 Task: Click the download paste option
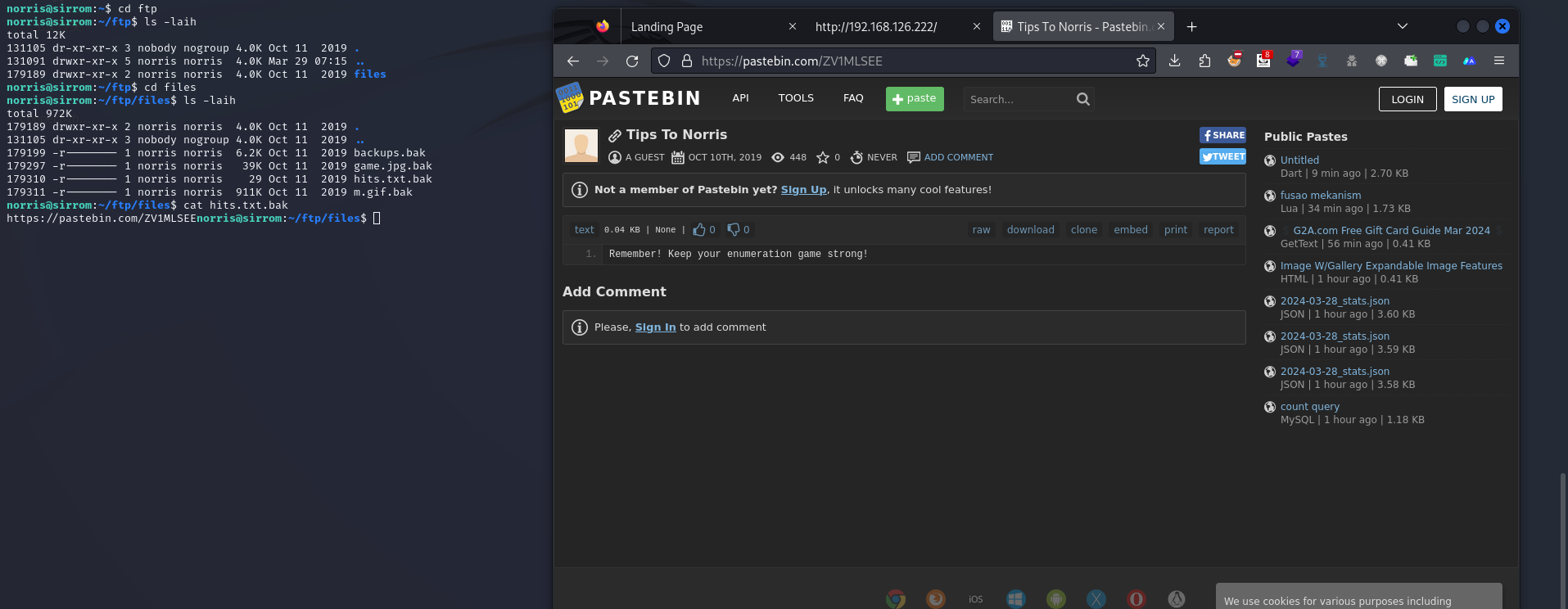point(1030,230)
